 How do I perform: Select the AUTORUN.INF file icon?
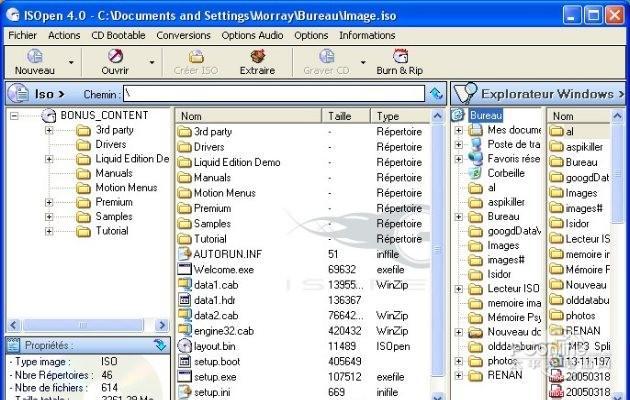pos(184,254)
